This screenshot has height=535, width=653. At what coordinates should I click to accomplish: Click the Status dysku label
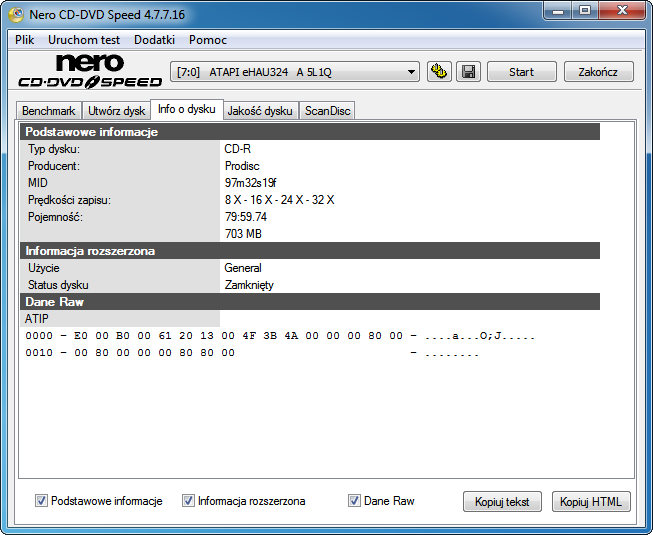58,285
